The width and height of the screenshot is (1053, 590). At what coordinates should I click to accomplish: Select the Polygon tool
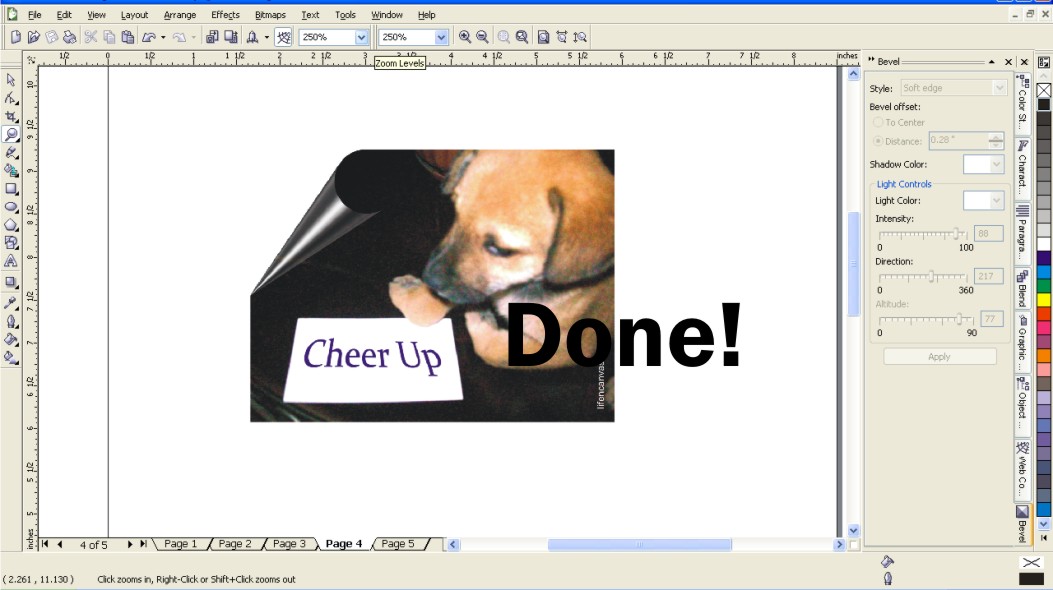[x=13, y=225]
